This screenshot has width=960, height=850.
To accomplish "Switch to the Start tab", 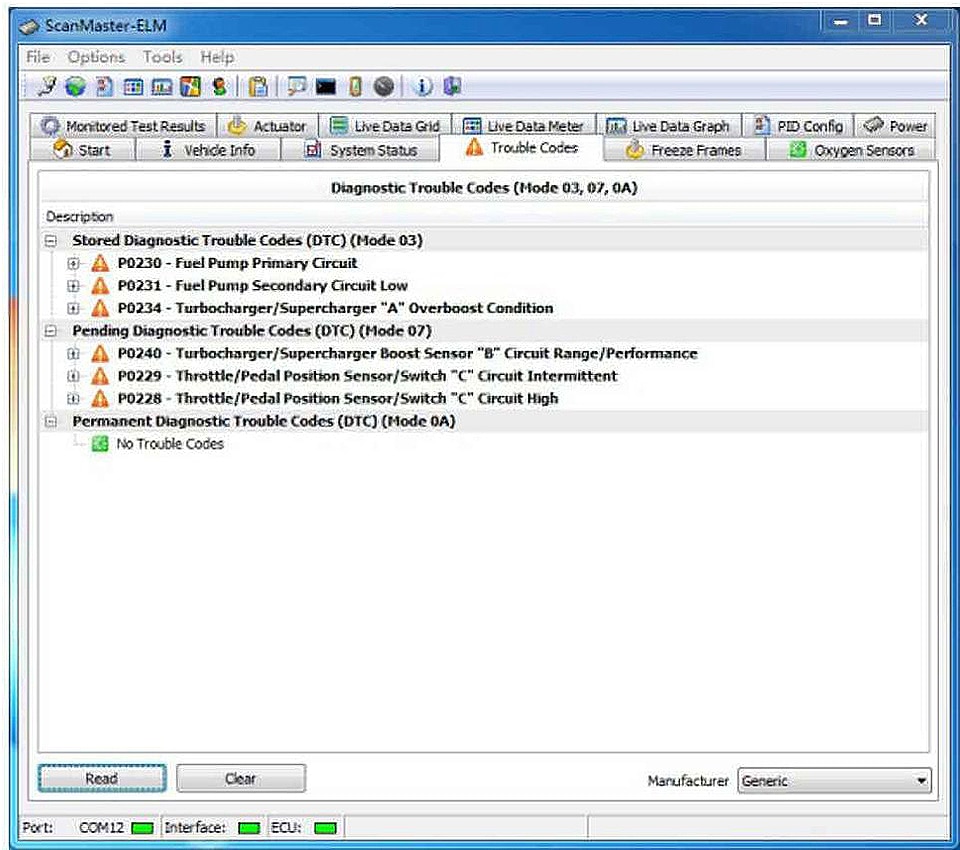I will (82, 150).
